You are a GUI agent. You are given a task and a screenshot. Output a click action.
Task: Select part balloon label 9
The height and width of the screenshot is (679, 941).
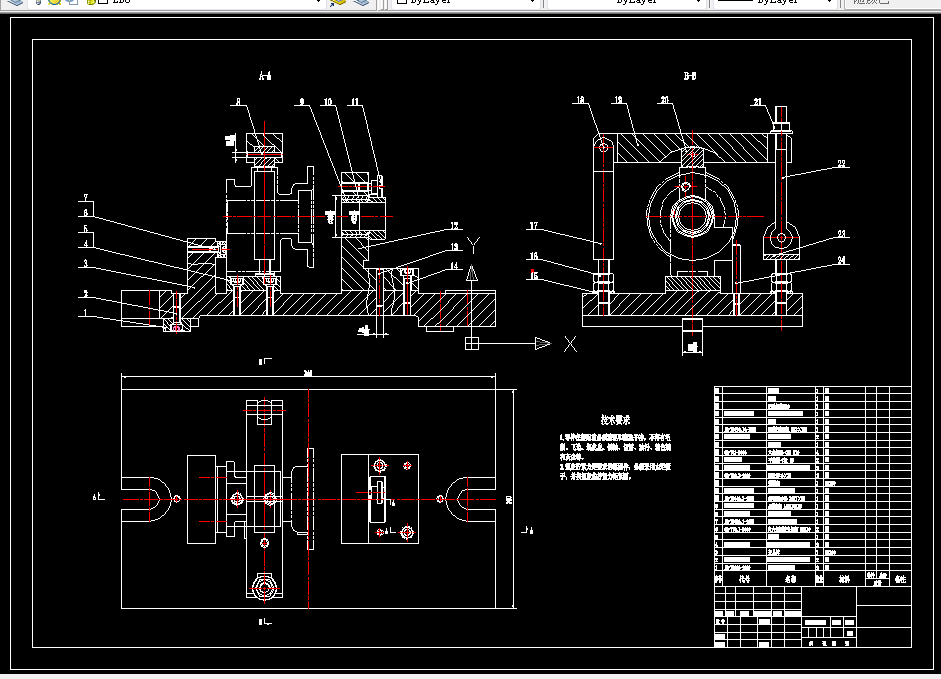click(302, 101)
